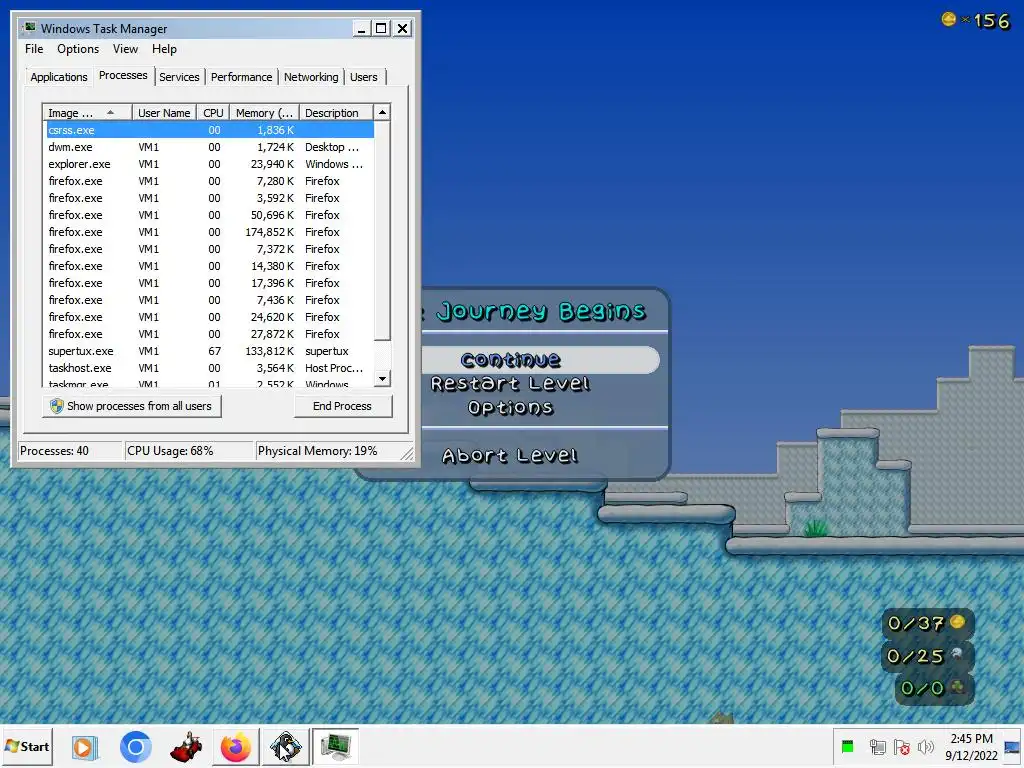
Task: Select the csrss.exe process row
Action: (209, 130)
